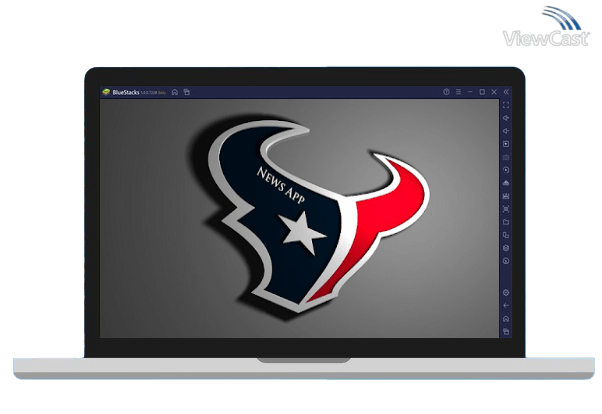Screen dimensions: 602x414
Task: Maximize the BlueStacks window
Action: pyautogui.click(x=482, y=92)
